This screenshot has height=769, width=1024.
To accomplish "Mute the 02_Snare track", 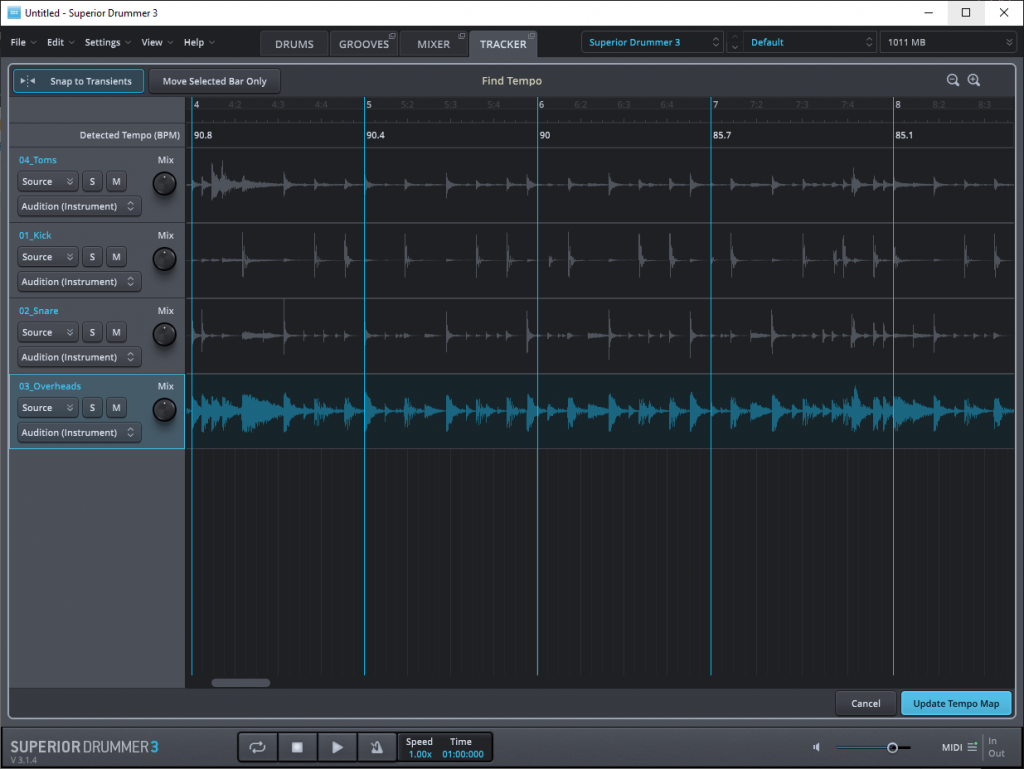I will pos(116,332).
